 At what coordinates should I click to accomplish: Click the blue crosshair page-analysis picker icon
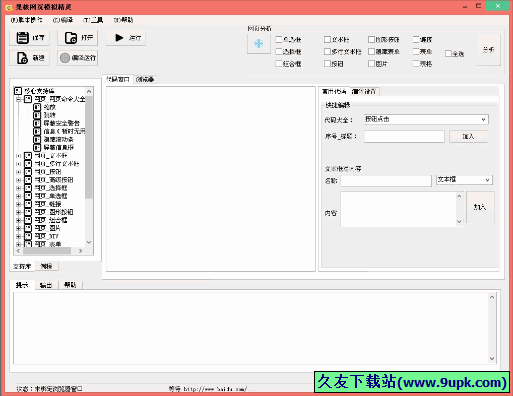(x=259, y=44)
